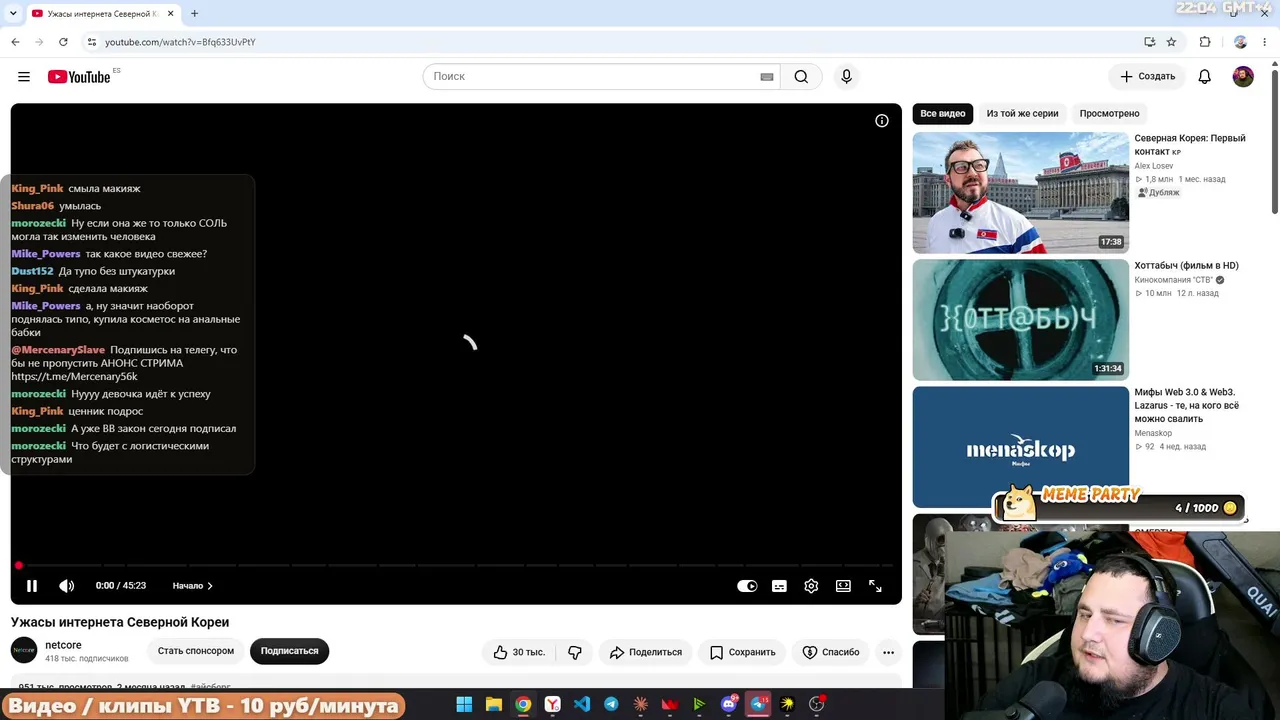Image resolution: width=1280 pixels, height=720 pixels.
Task: Open Chrome profile avatar
Action: pyautogui.click(x=1240, y=42)
